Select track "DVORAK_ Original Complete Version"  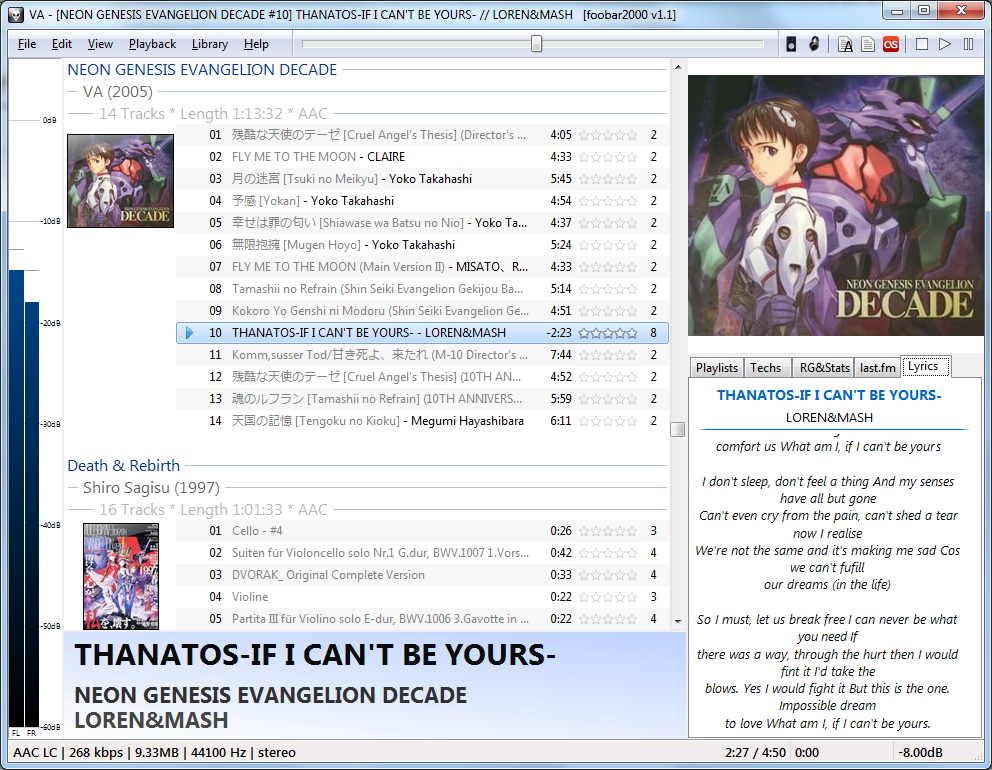422,574
